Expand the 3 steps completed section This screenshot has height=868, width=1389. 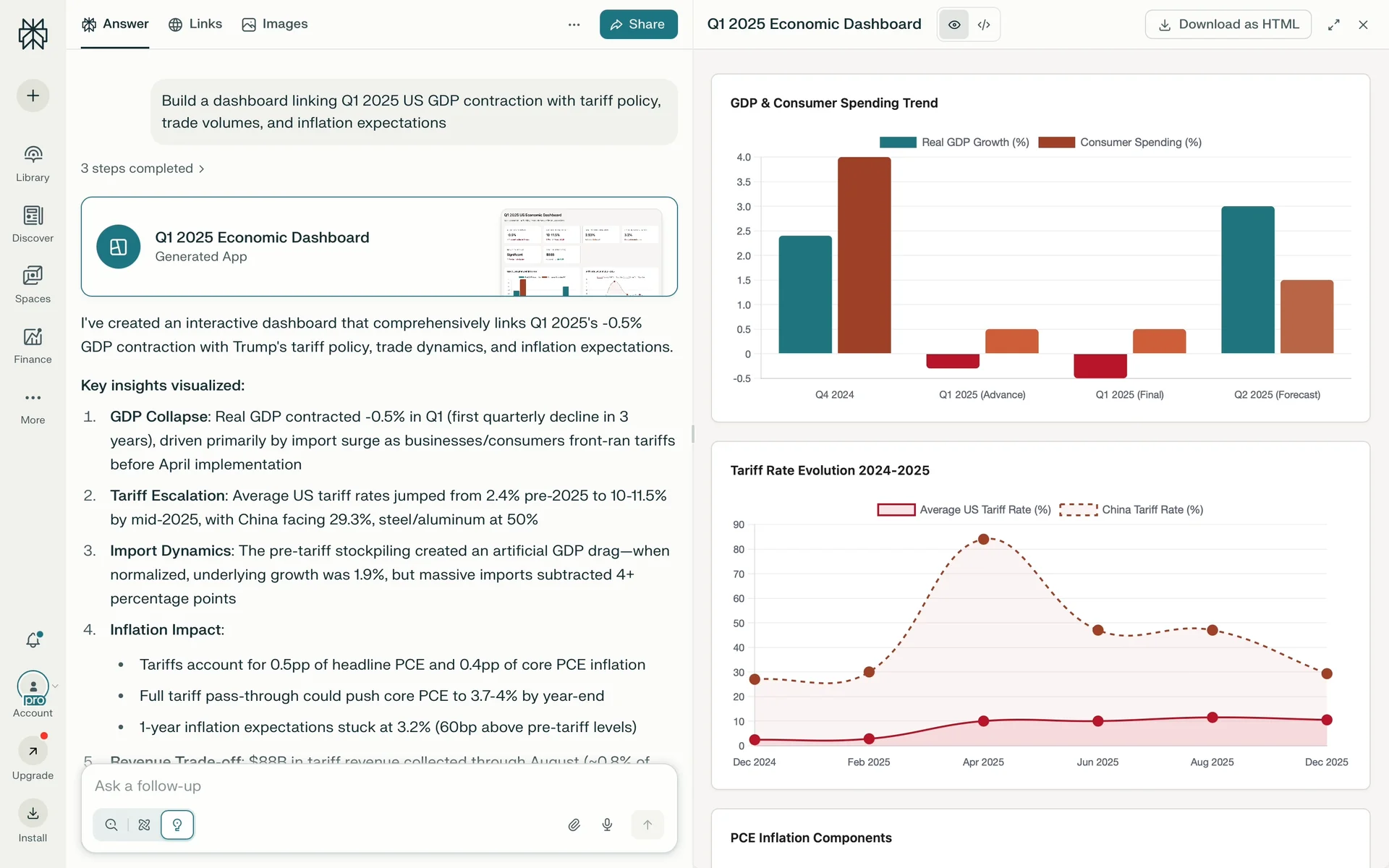143,169
